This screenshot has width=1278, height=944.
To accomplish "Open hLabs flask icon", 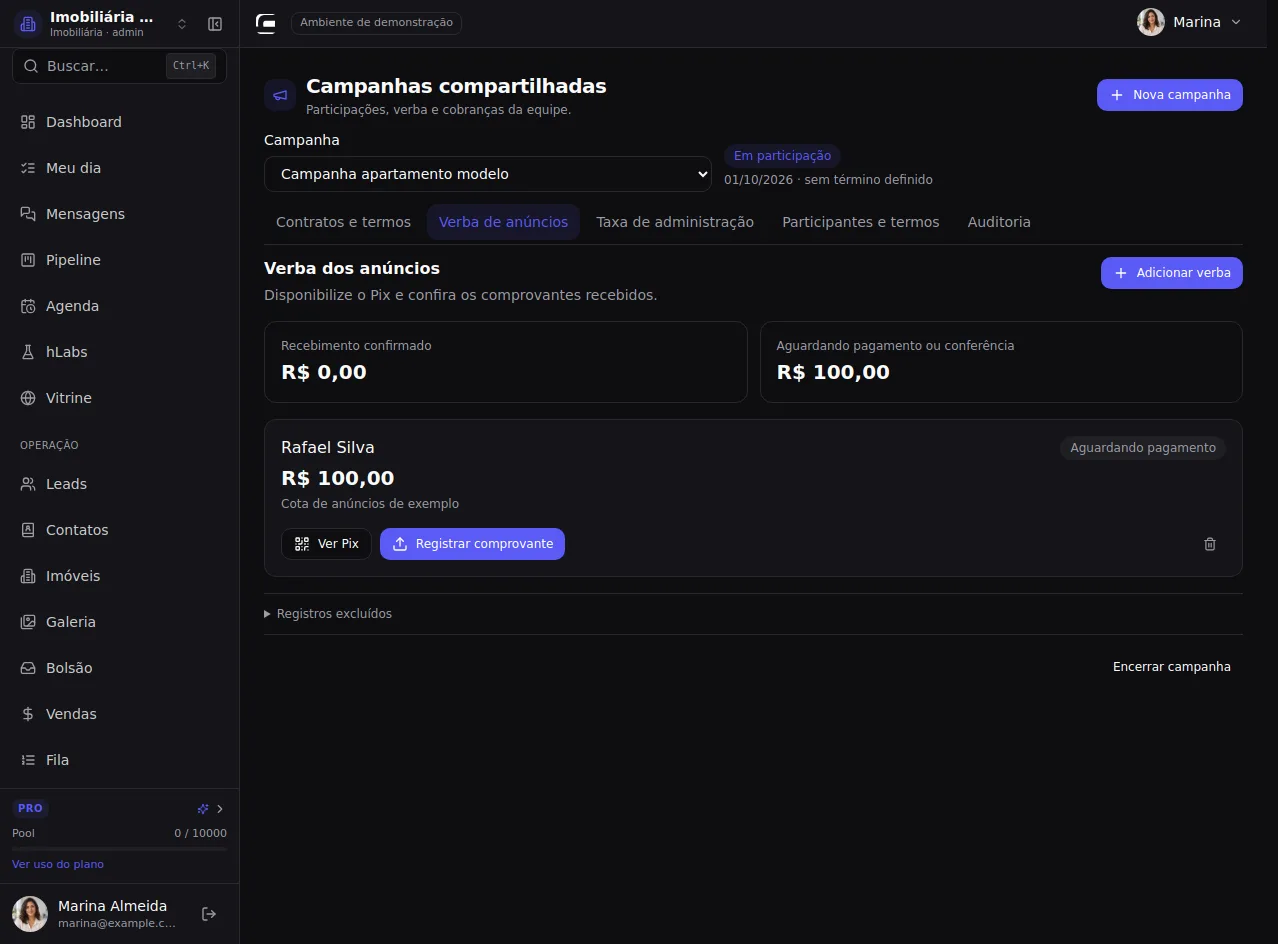I will (x=28, y=352).
